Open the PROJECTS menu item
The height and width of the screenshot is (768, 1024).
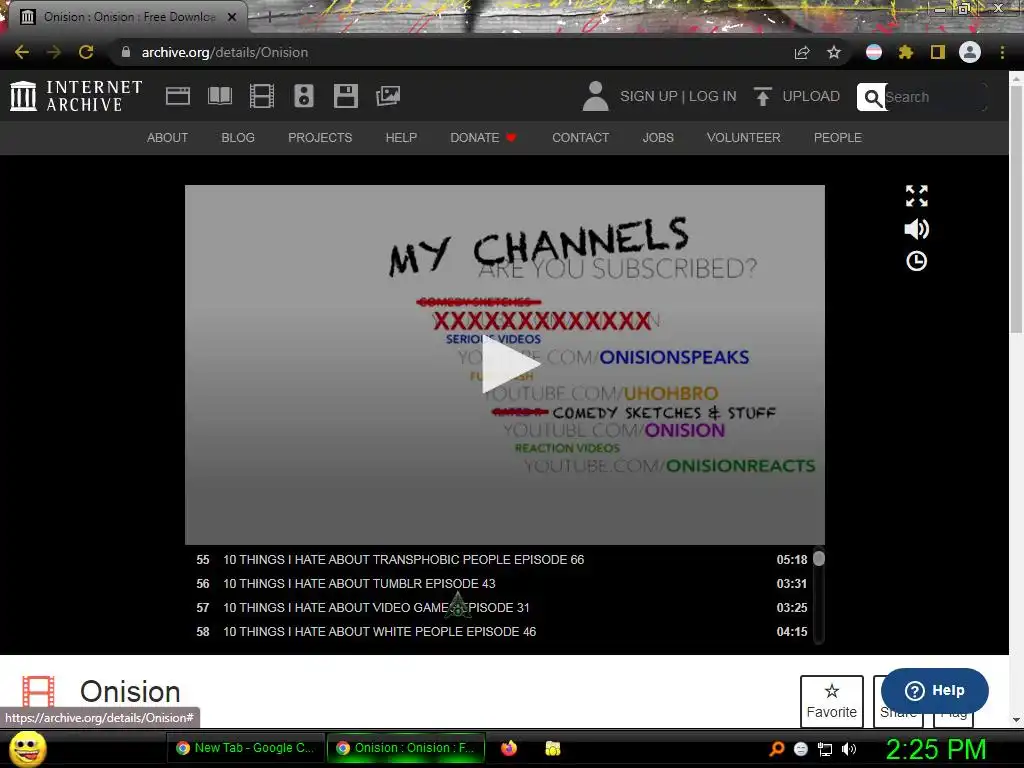[320, 138]
